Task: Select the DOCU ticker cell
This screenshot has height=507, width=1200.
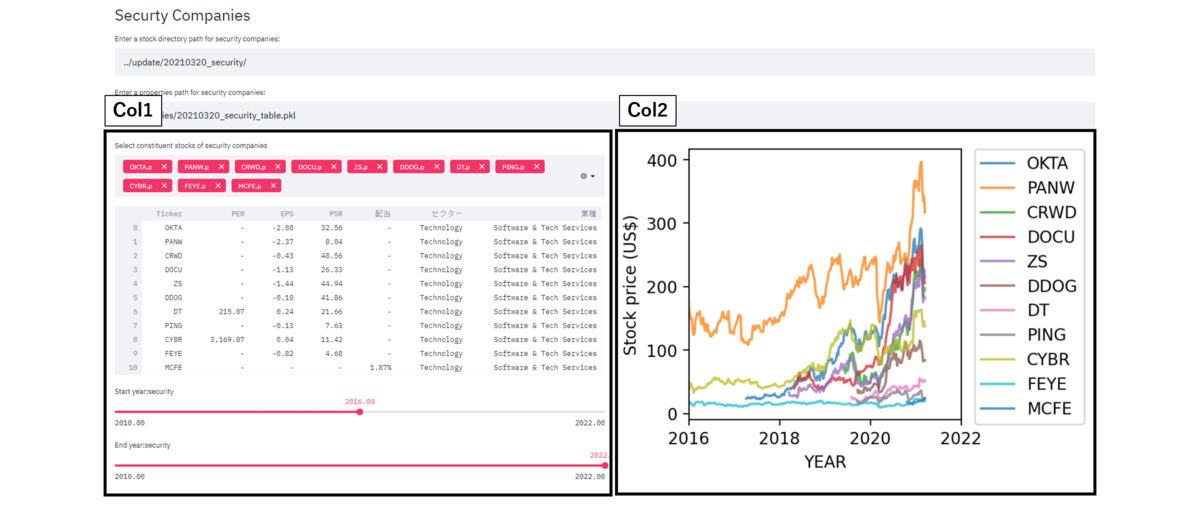Action: pyautogui.click(x=173, y=270)
